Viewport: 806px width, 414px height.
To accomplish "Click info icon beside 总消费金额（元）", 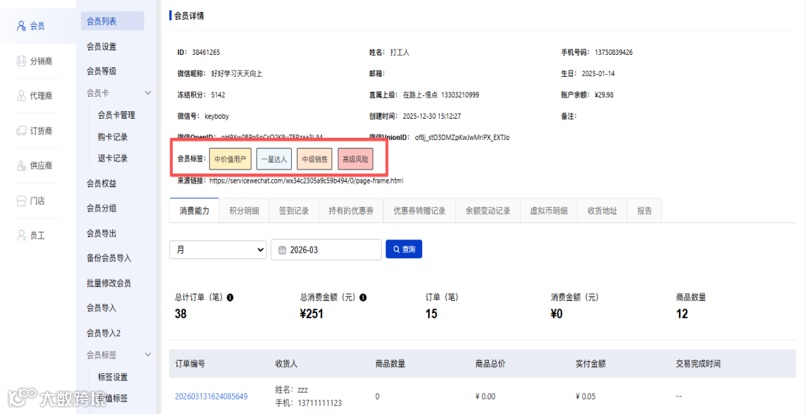I will [363, 297].
